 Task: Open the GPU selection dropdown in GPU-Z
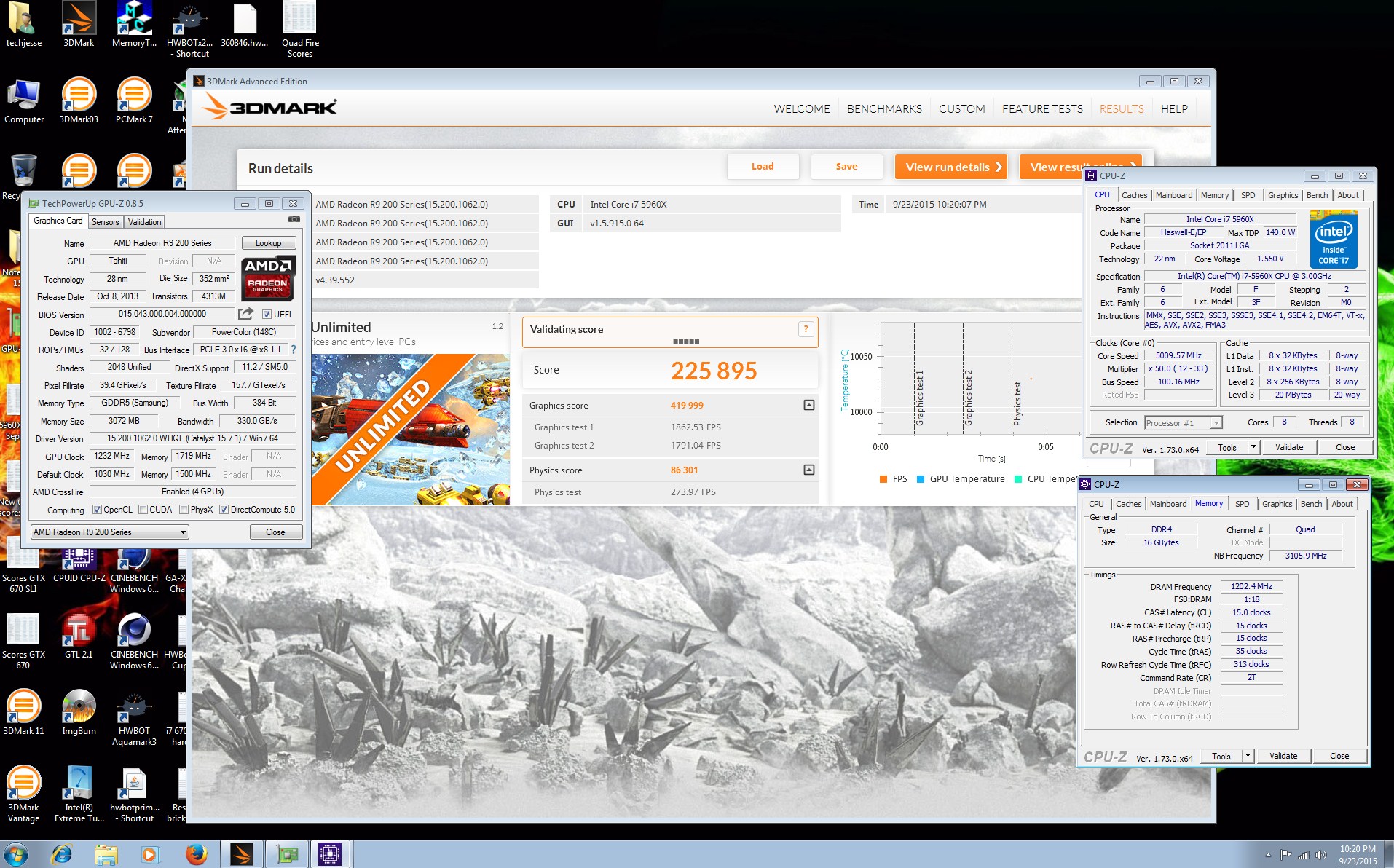pyautogui.click(x=109, y=532)
